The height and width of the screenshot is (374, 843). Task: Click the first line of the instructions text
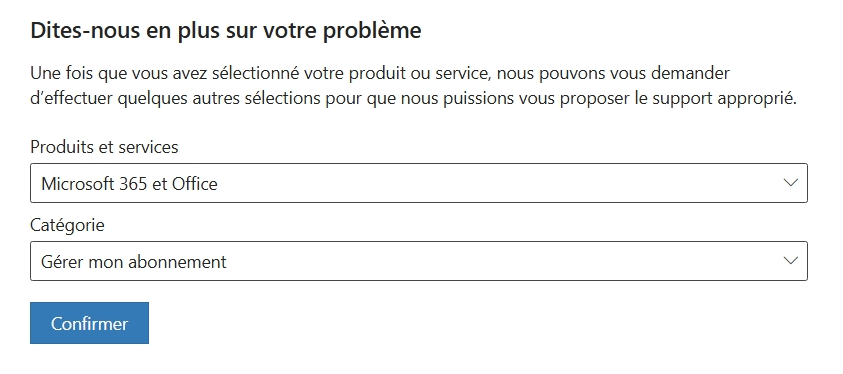click(x=380, y=73)
